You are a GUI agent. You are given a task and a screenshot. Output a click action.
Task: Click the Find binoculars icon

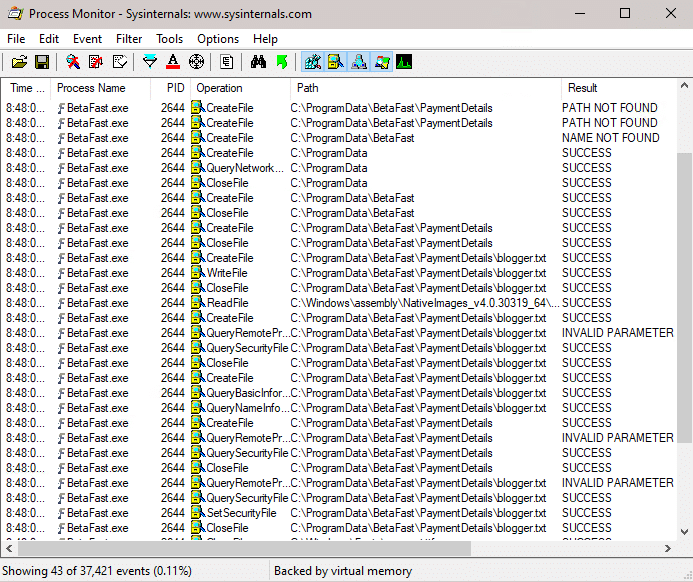[x=258, y=62]
